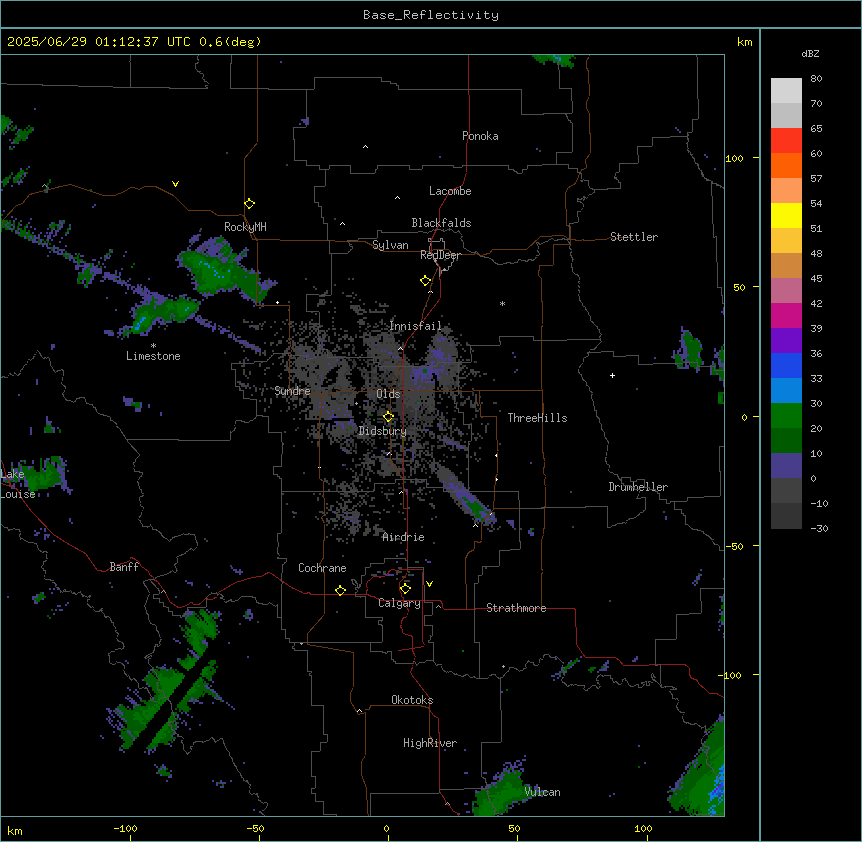862x842 pixels.
Task: Select the yellow diamond marker below Cochrane
Action: (340, 590)
